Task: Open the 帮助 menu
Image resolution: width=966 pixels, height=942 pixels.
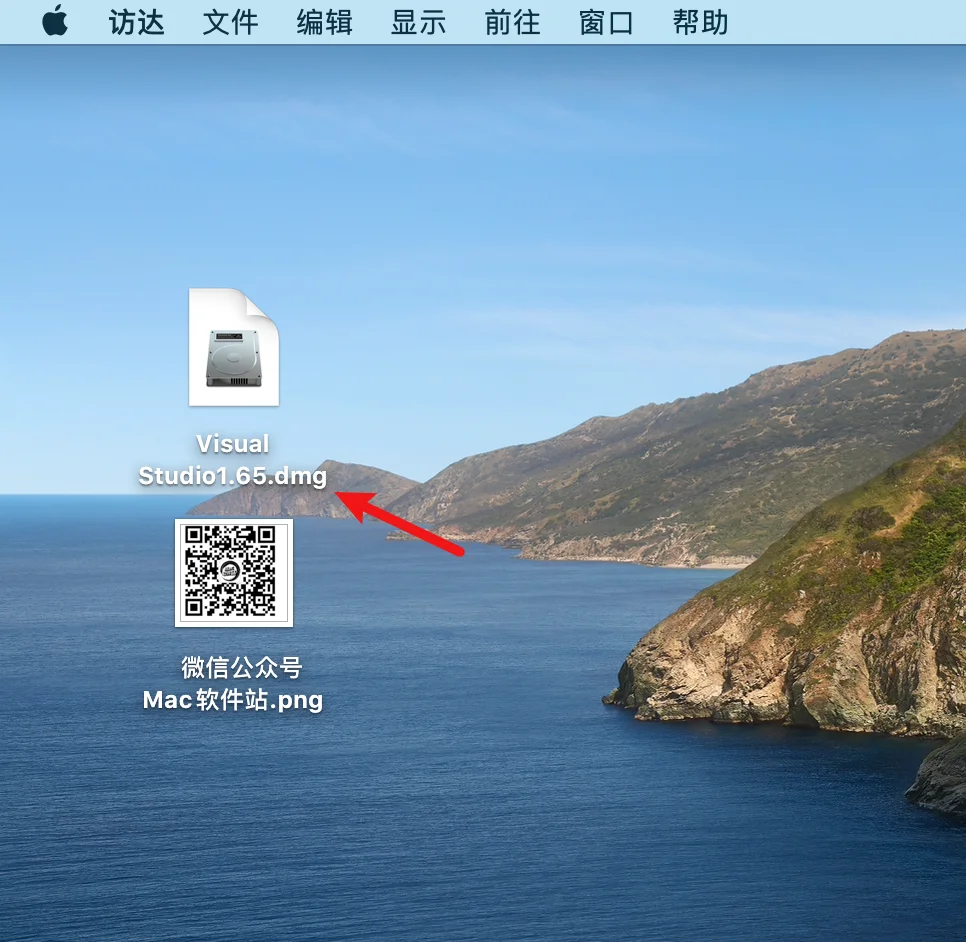Action: point(700,23)
